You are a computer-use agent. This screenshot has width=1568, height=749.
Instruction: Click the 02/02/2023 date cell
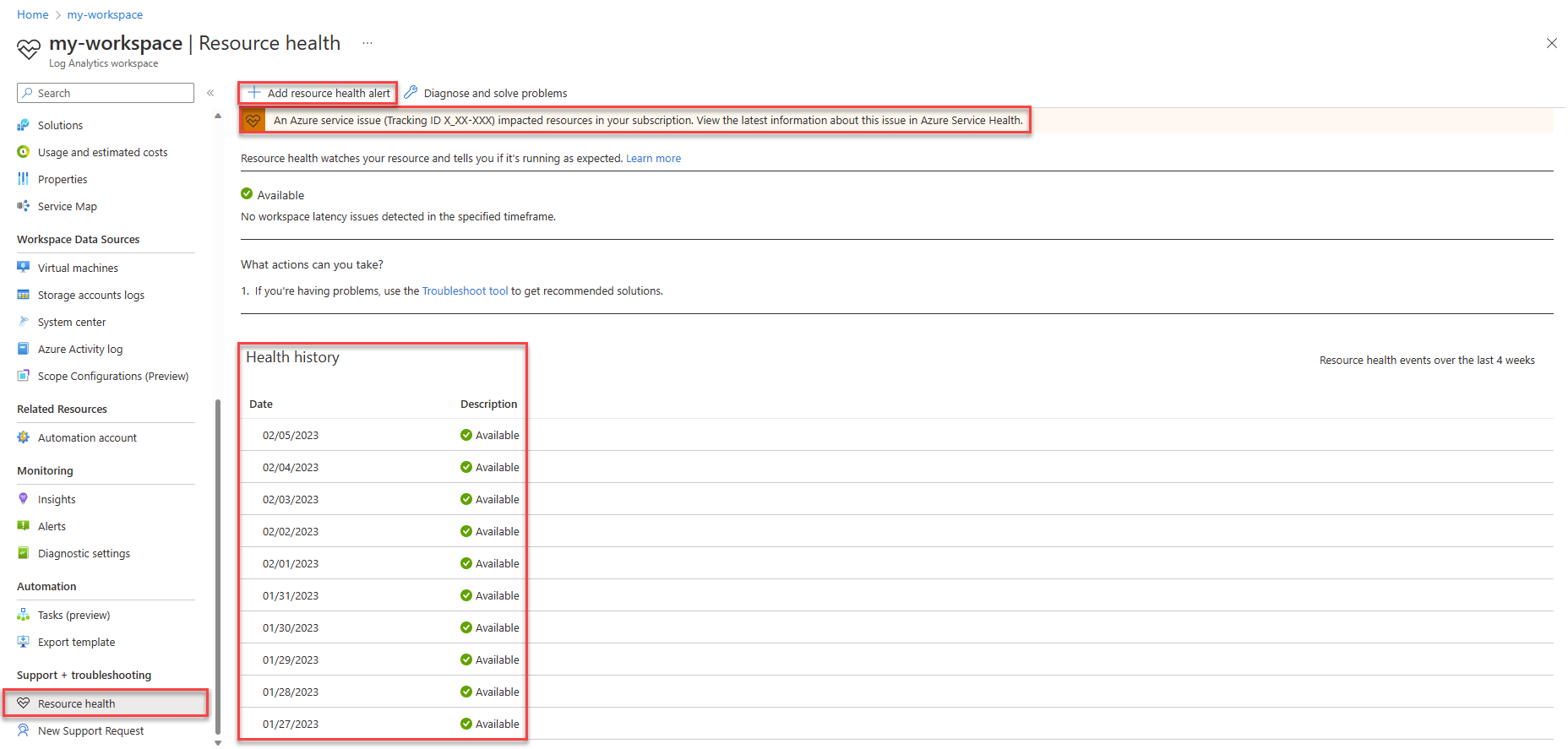(x=291, y=531)
